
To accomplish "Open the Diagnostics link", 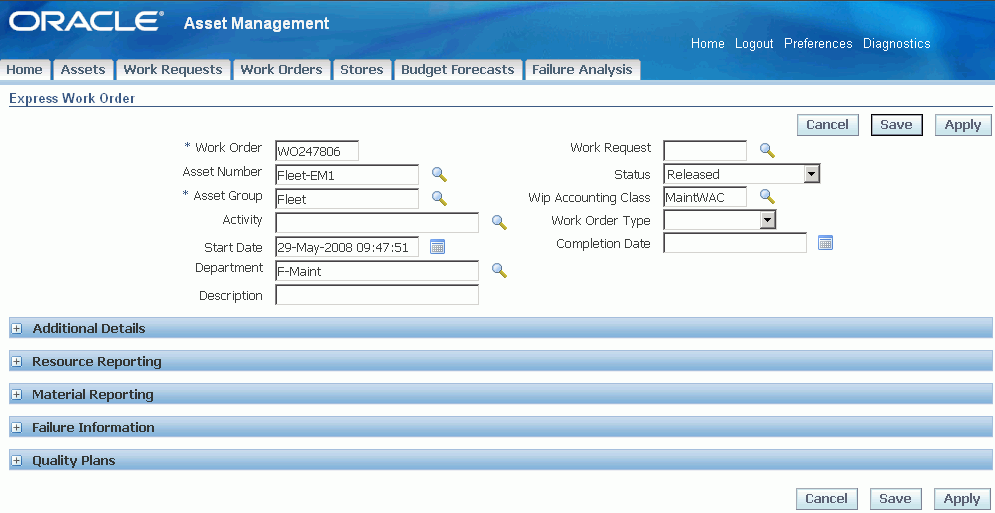I will (897, 44).
